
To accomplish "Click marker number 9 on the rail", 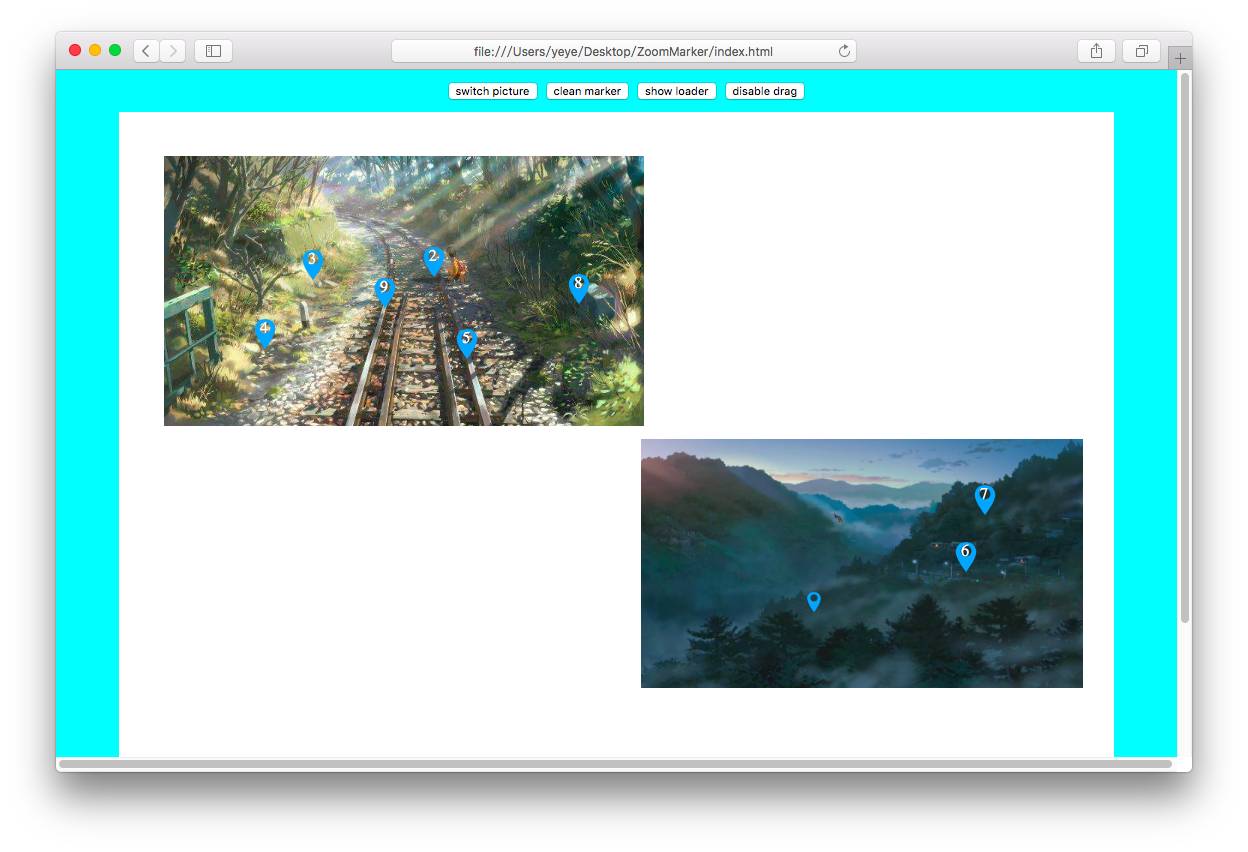I will (384, 291).
